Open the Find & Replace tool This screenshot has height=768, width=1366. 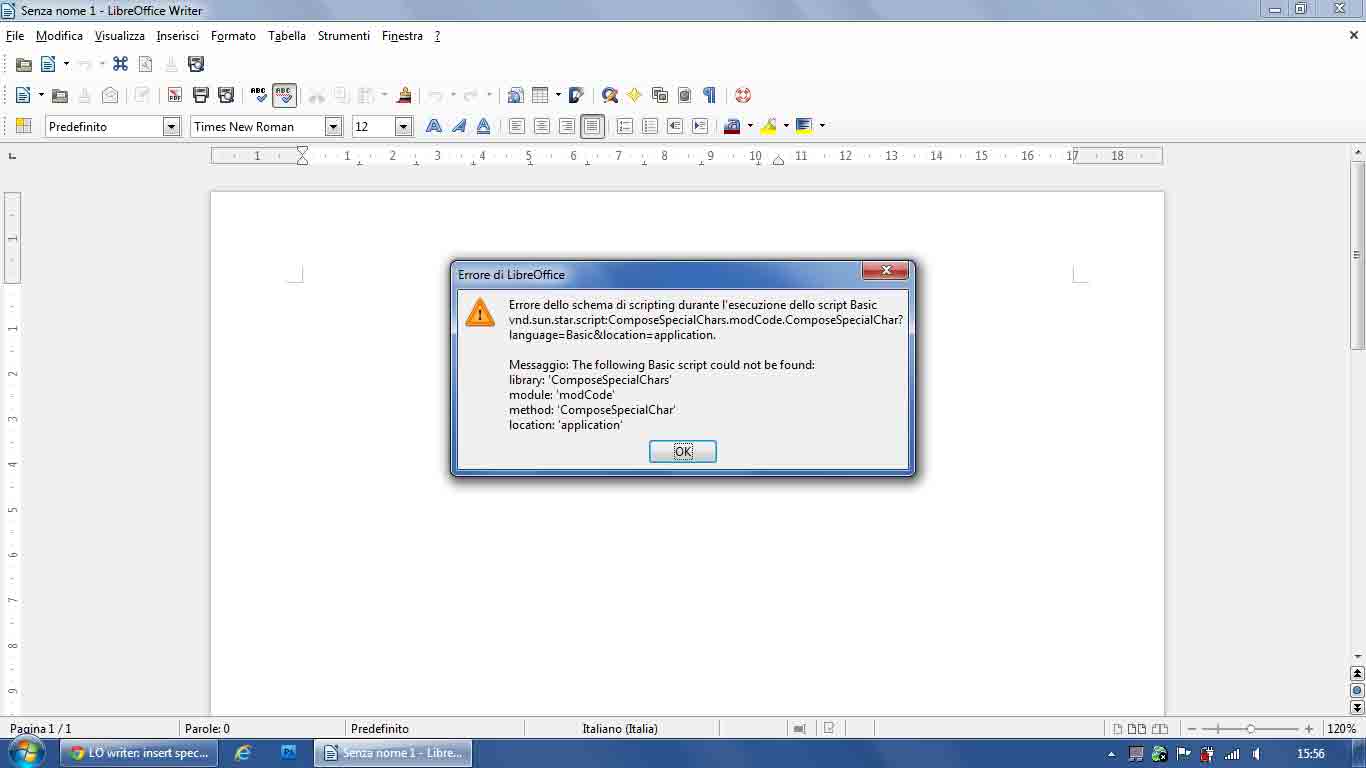tap(610, 95)
